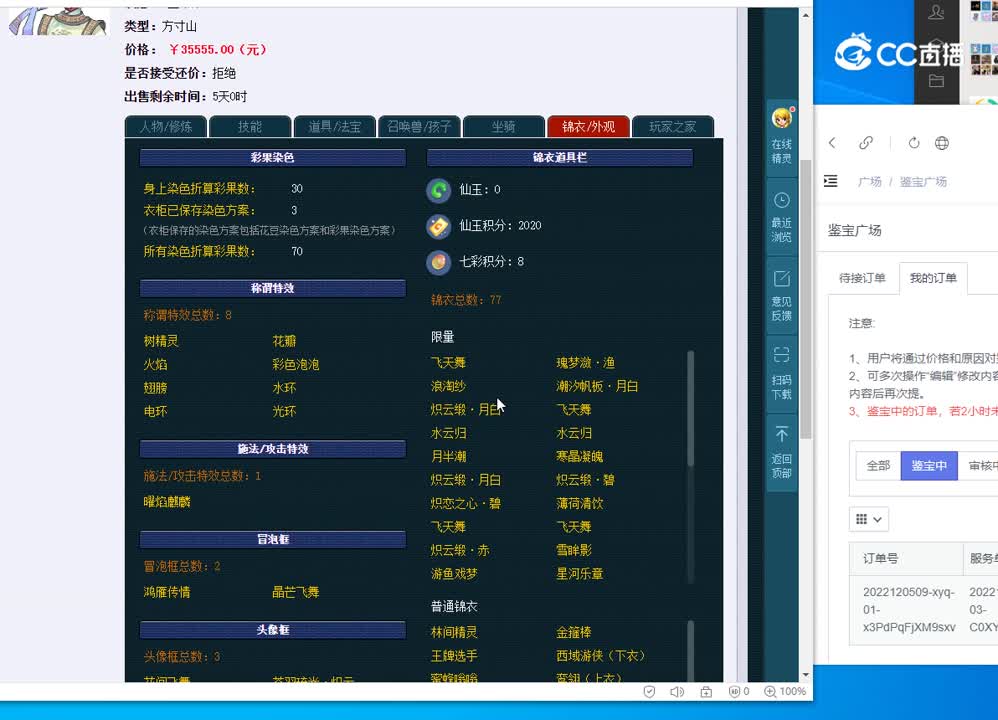Switch to 我的订单 tab
This screenshot has width=998, height=720.
pos(933,278)
